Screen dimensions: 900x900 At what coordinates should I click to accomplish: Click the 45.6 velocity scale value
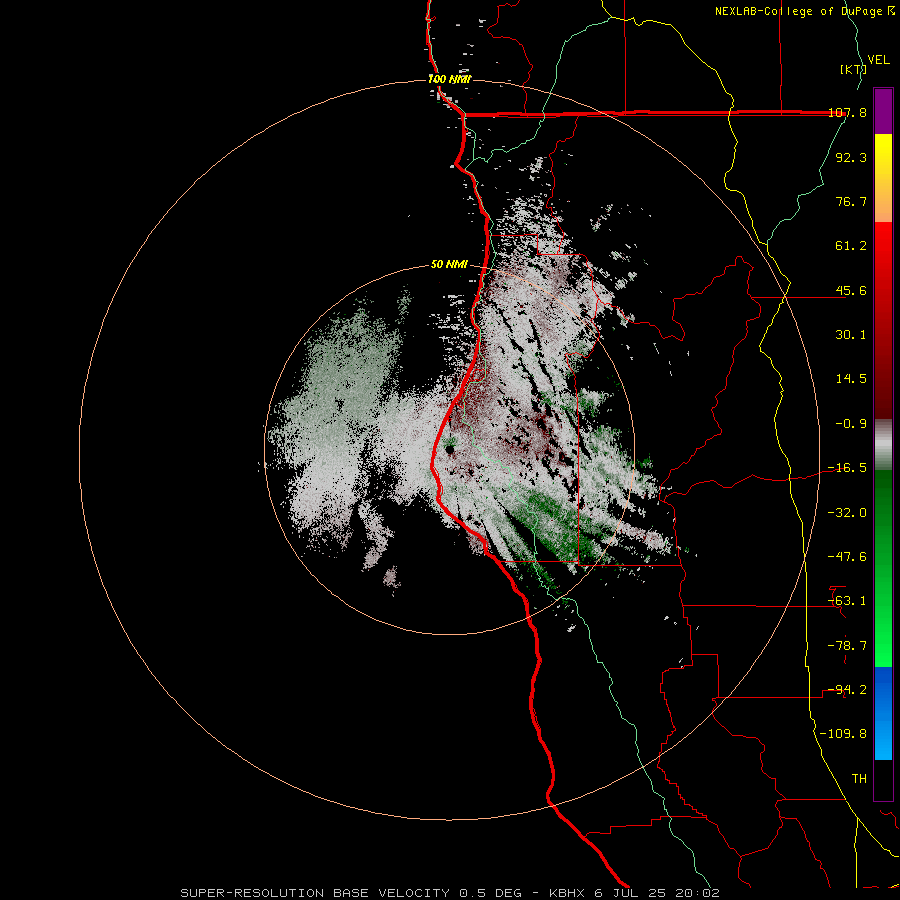click(x=851, y=290)
